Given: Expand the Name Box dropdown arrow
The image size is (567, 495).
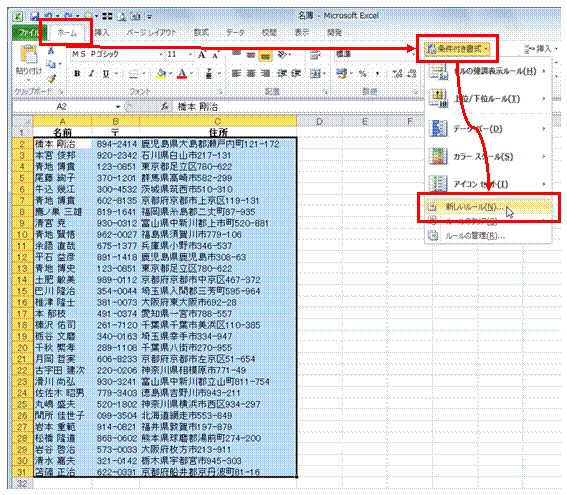Looking at the screenshot, I should (x=118, y=107).
